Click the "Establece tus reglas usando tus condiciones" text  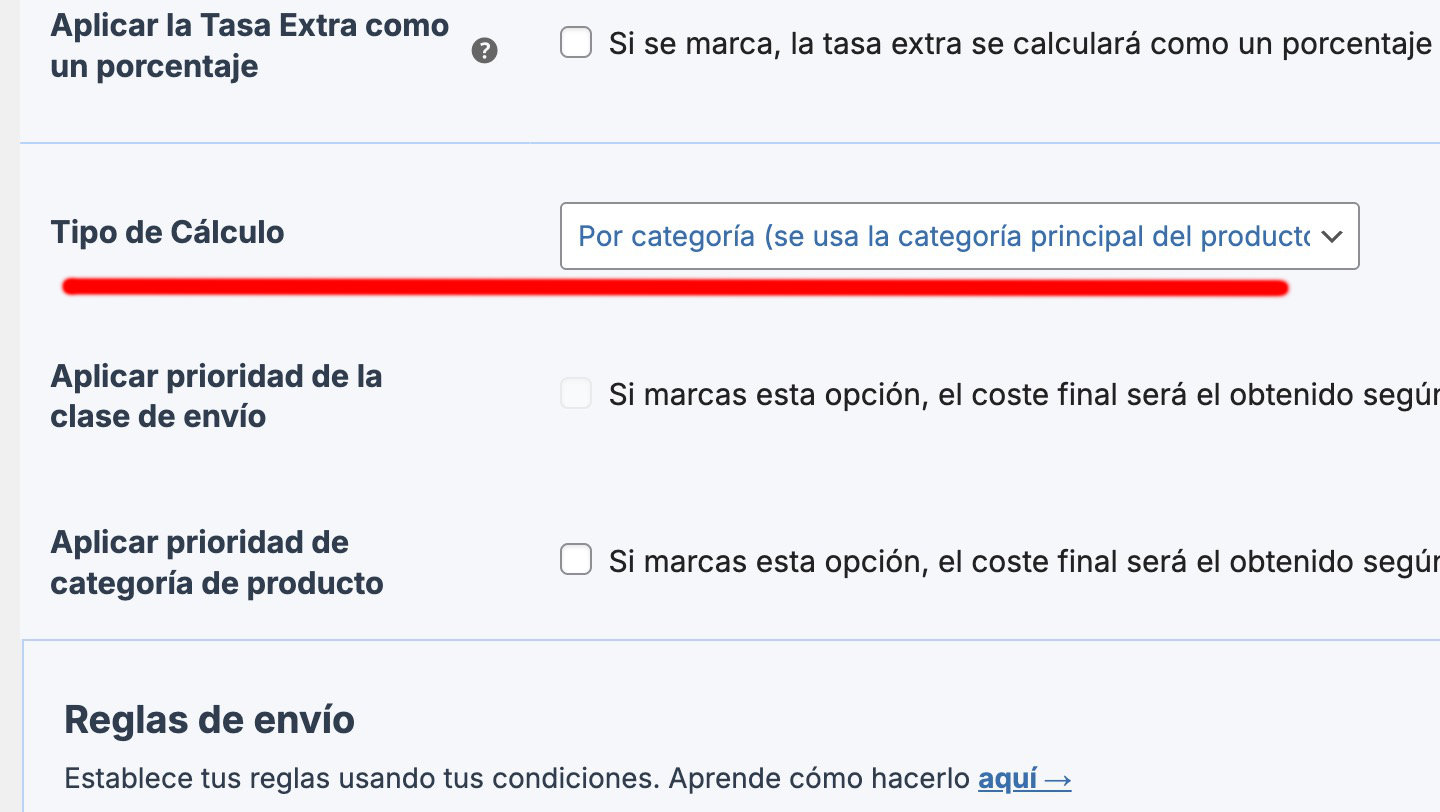click(x=361, y=778)
